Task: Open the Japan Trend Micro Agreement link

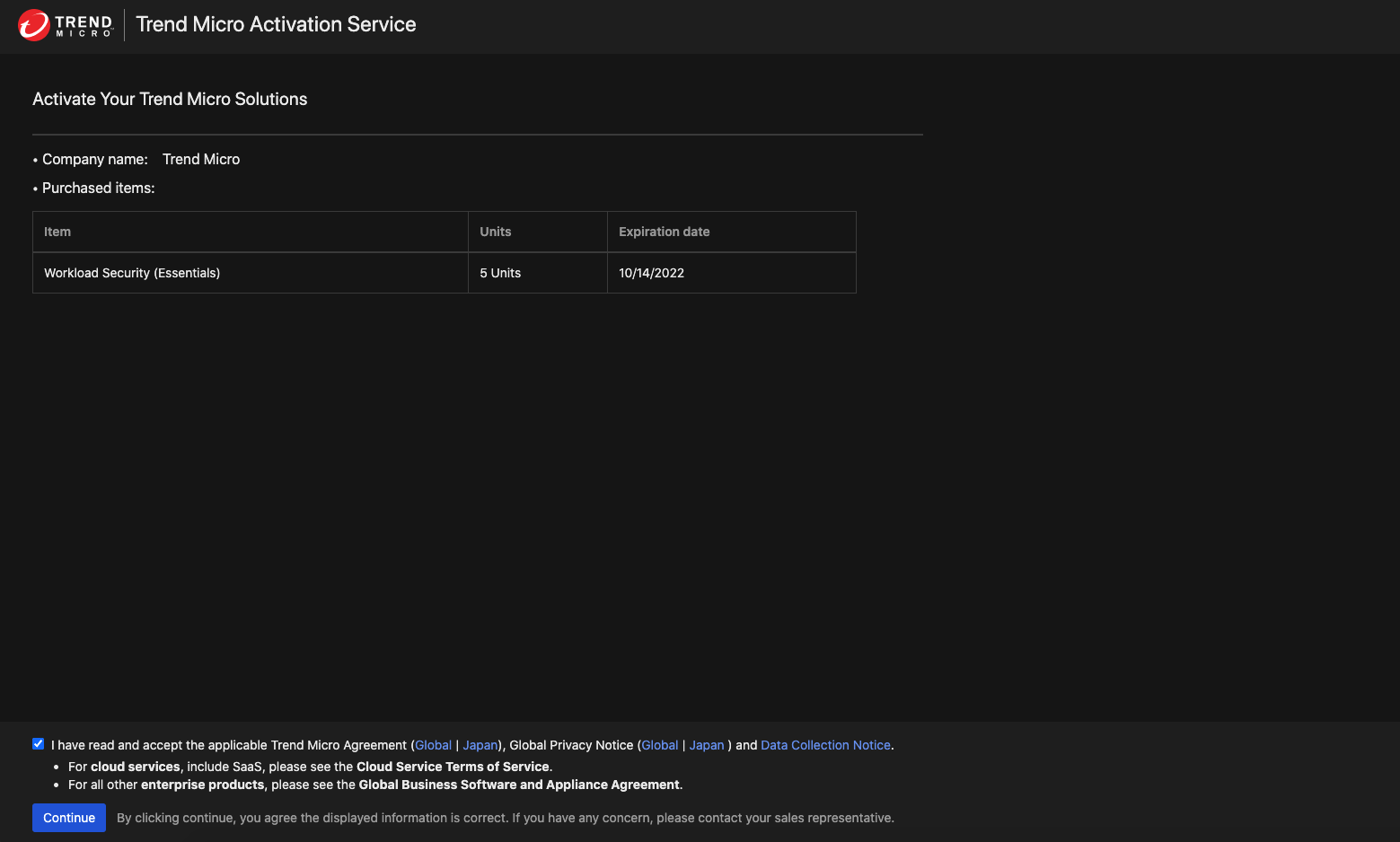Action: [x=480, y=745]
